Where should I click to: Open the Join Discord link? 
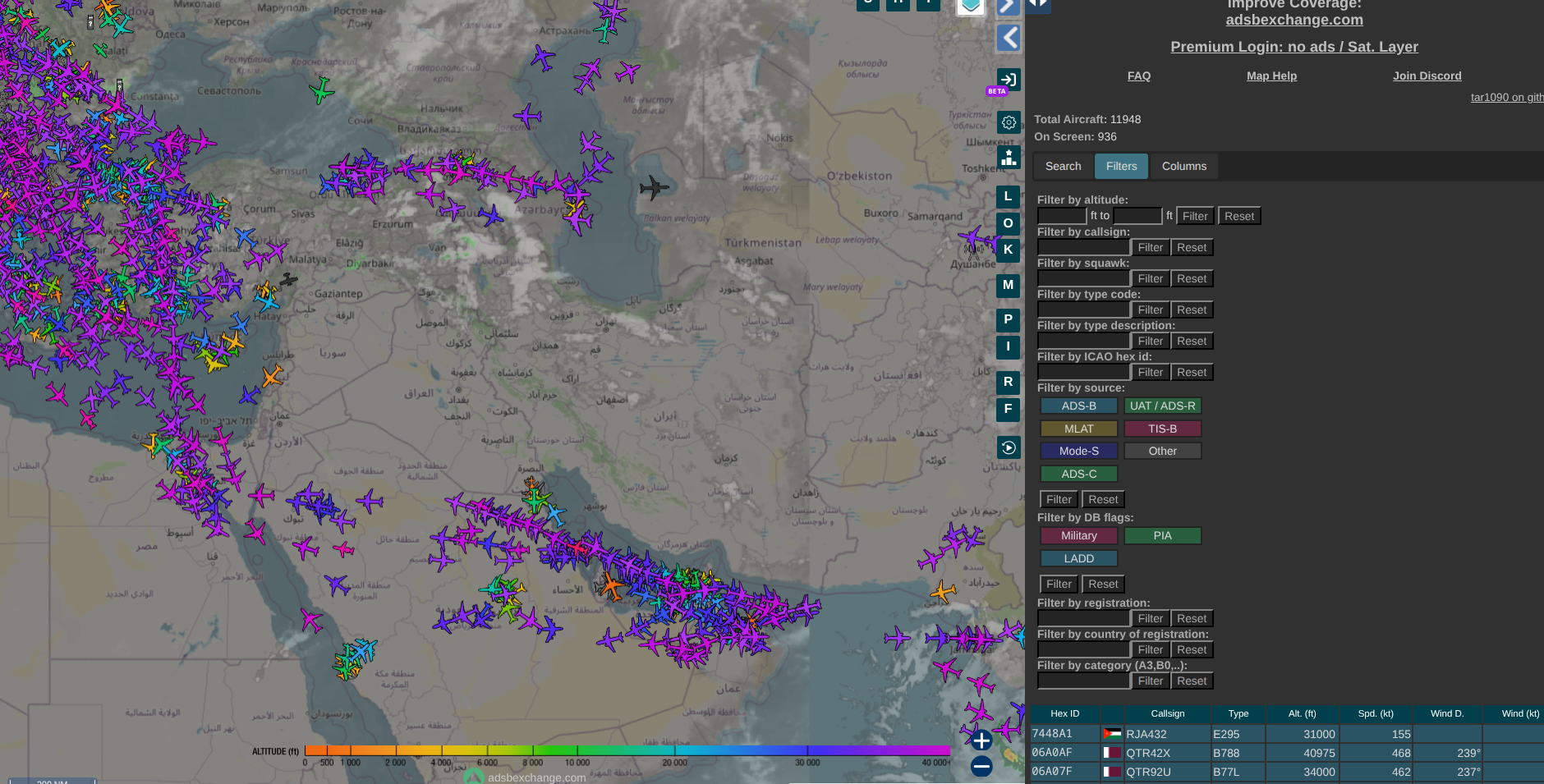(1427, 76)
